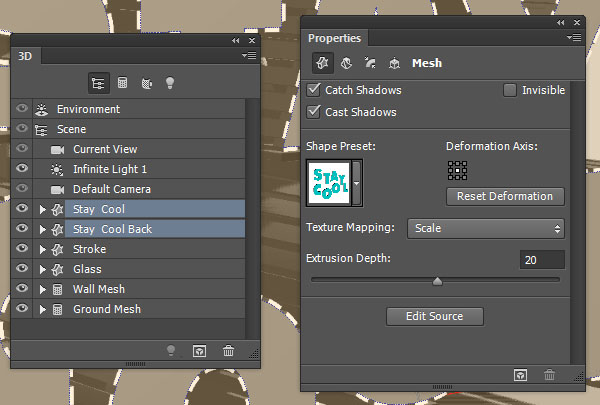The height and width of the screenshot is (405, 600).
Task: Open the Mesh properties tab icon
Action: tap(322, 63)
